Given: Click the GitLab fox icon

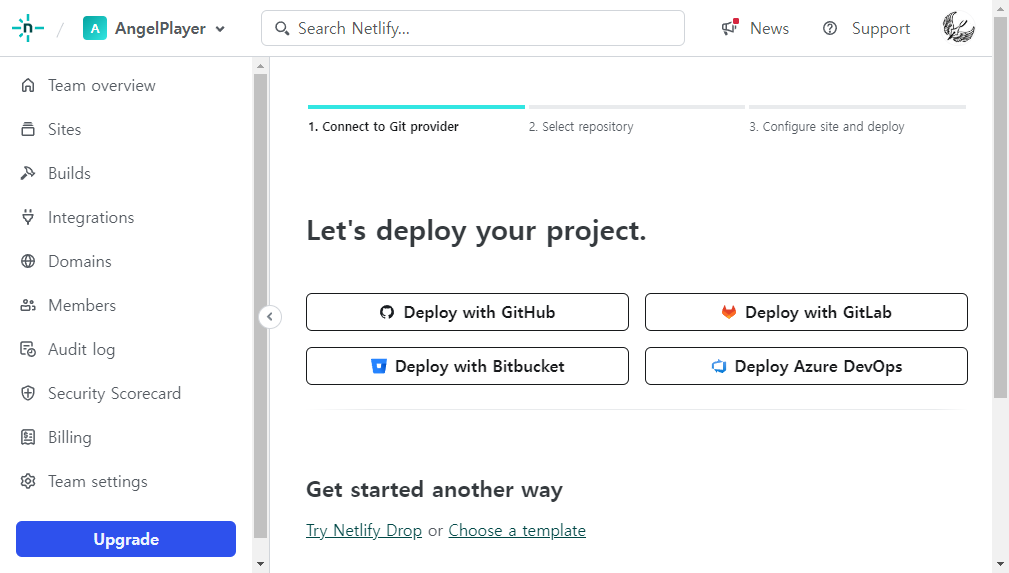Looking at the screenshot, I should click(x=728, y=312).
